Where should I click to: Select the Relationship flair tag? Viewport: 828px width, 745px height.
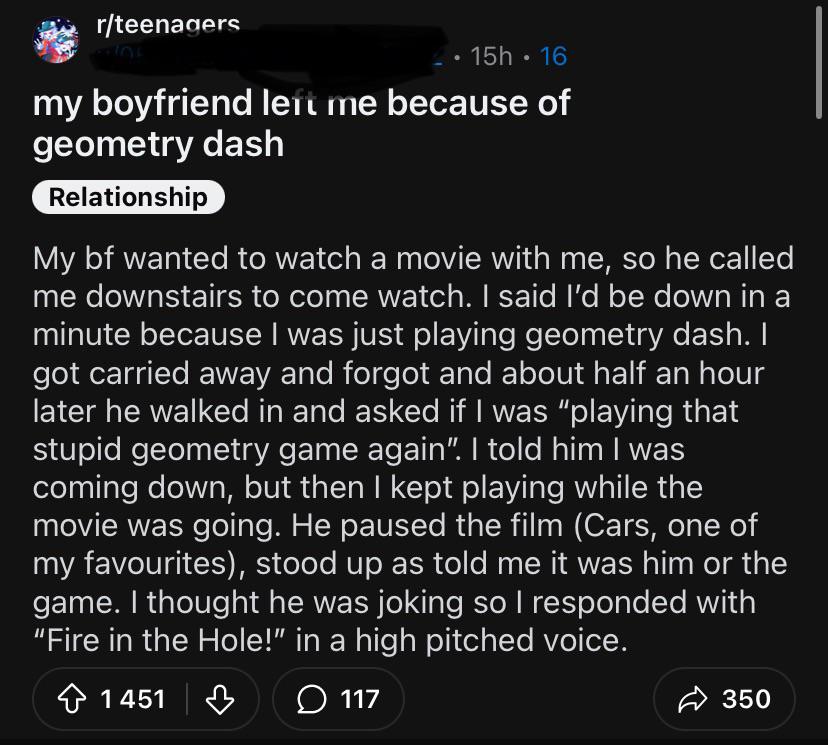pyautogui.click(x=127, y=197)
